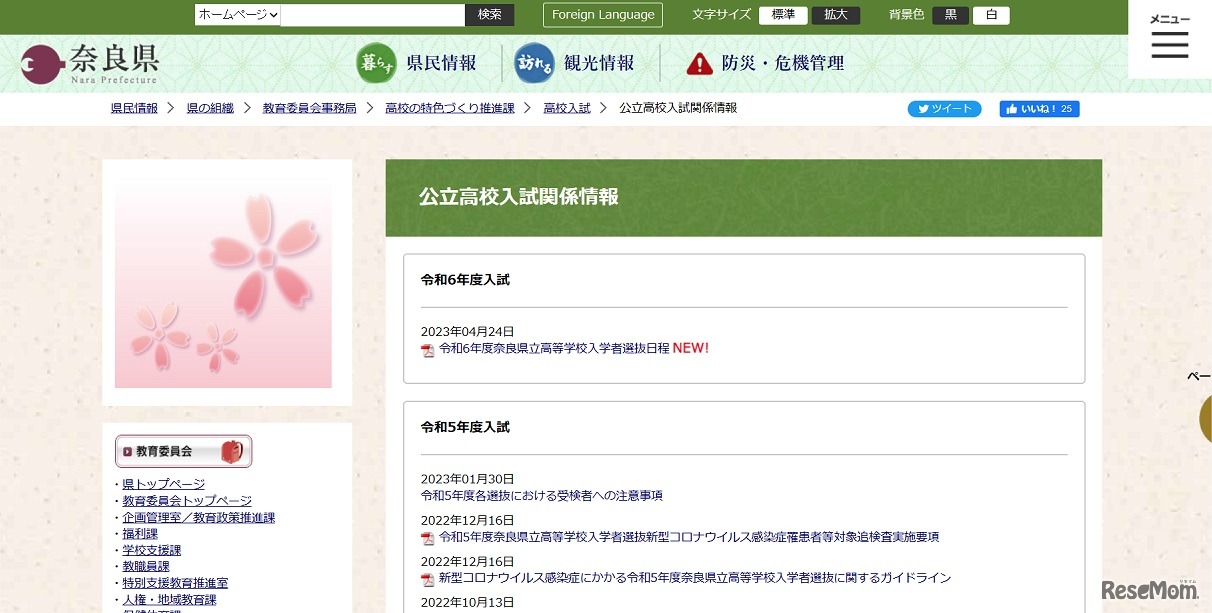Click PDF icon beside コロナ対象追検査実施要項
Viewport: 1212px width, 613px height.
click(x=427, y=538)
